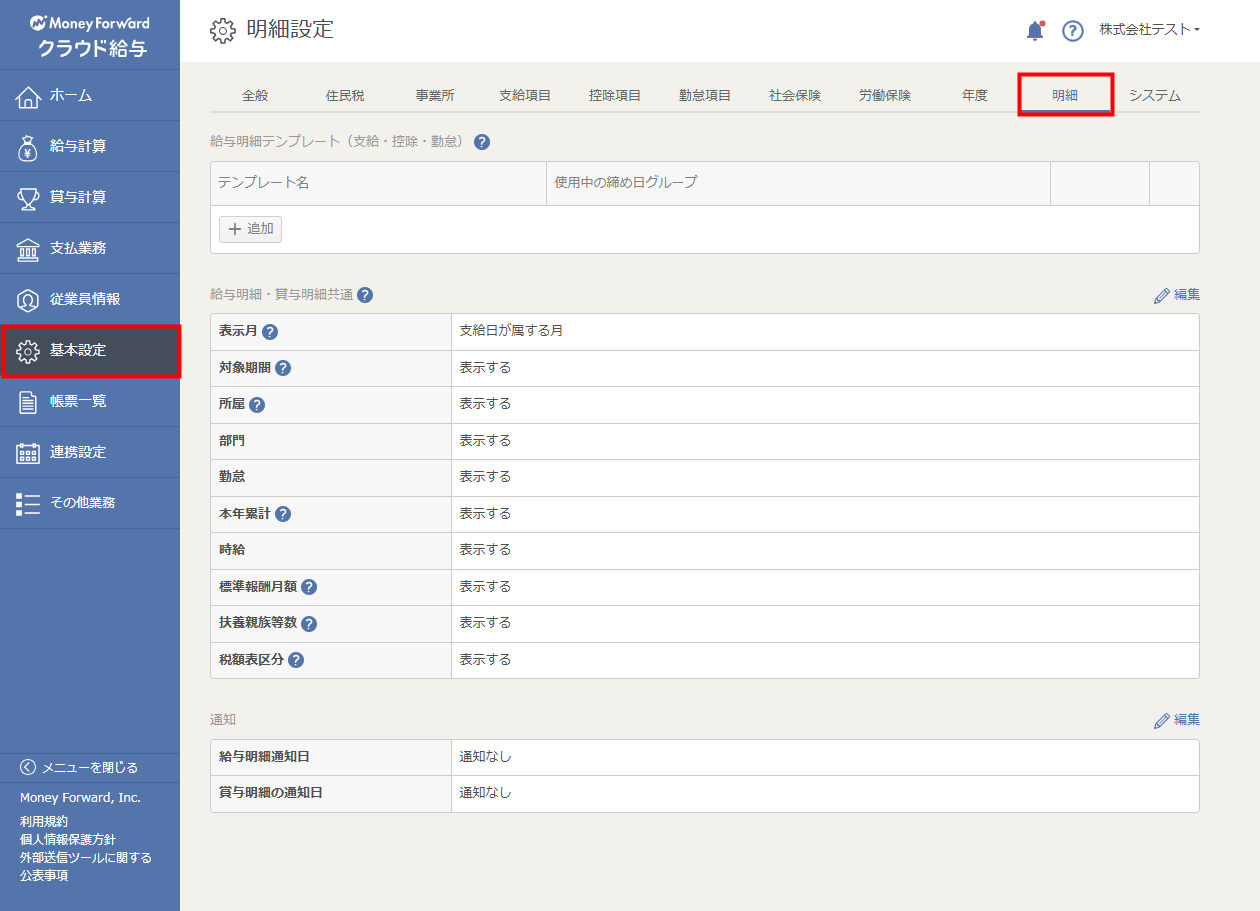1260x911 pixels.
Task: Click the help icon beside 標準報酬月額
Action: coord(309,587)
